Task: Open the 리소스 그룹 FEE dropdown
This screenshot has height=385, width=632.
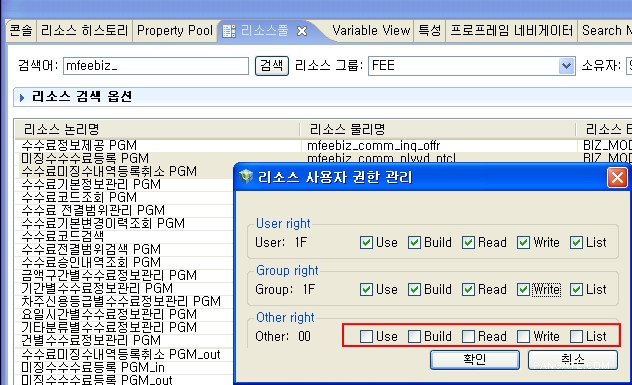Action: point(566,66)
